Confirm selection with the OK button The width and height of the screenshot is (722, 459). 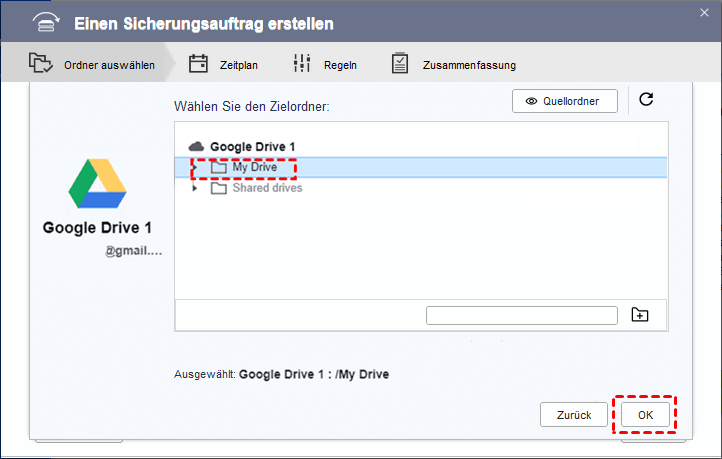[x=645, y=414]
